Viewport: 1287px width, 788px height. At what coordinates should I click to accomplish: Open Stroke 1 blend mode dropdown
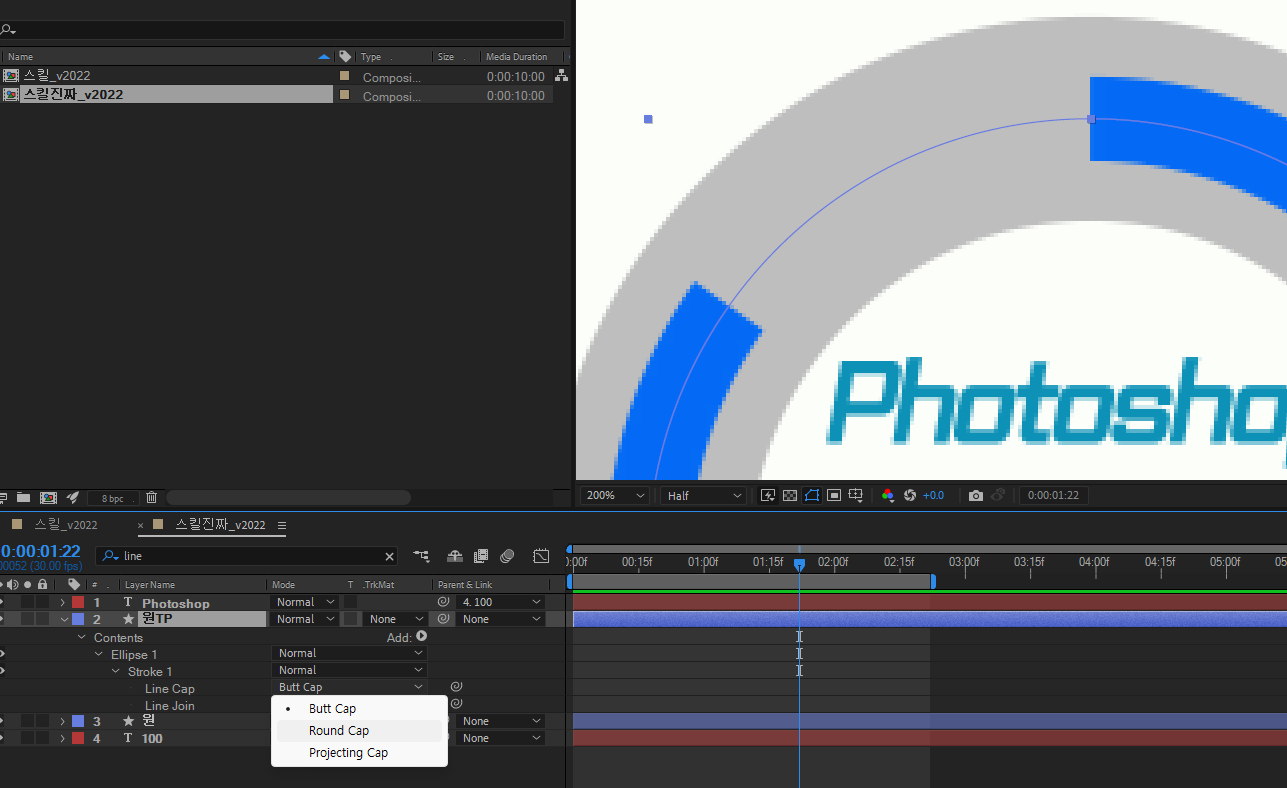click(349, 671)
